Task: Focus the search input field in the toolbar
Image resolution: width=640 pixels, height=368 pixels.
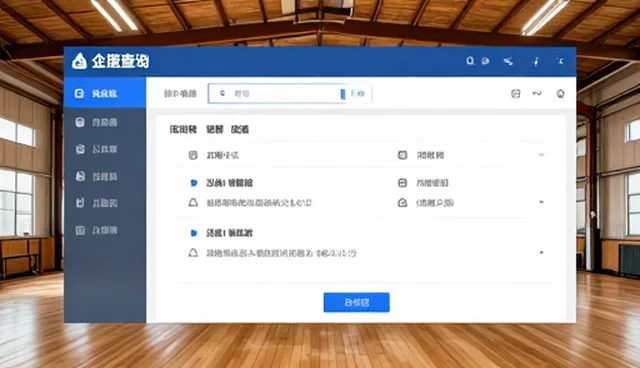Action: point(276,93)
